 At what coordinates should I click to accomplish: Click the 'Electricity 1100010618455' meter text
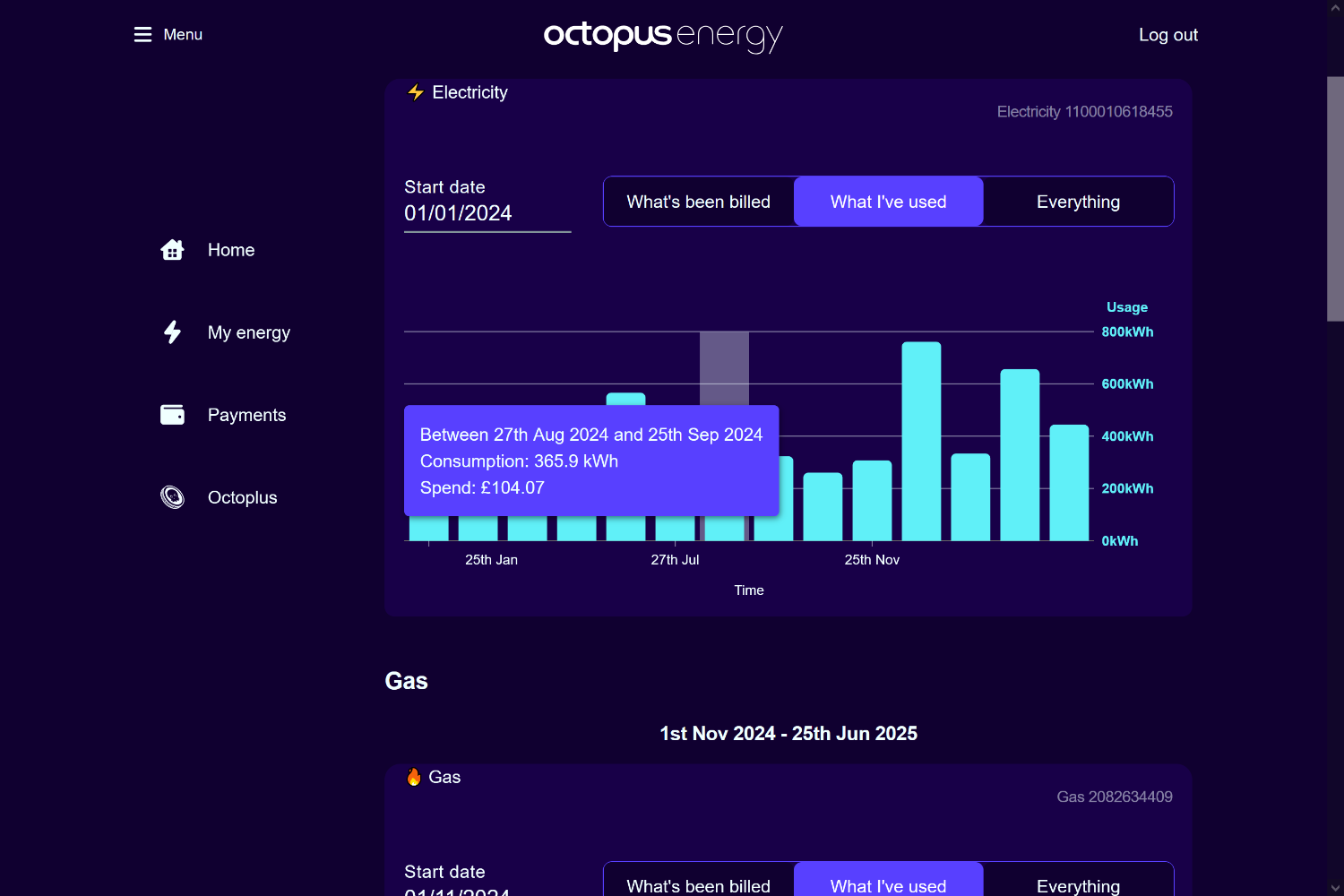(1084, 111)
